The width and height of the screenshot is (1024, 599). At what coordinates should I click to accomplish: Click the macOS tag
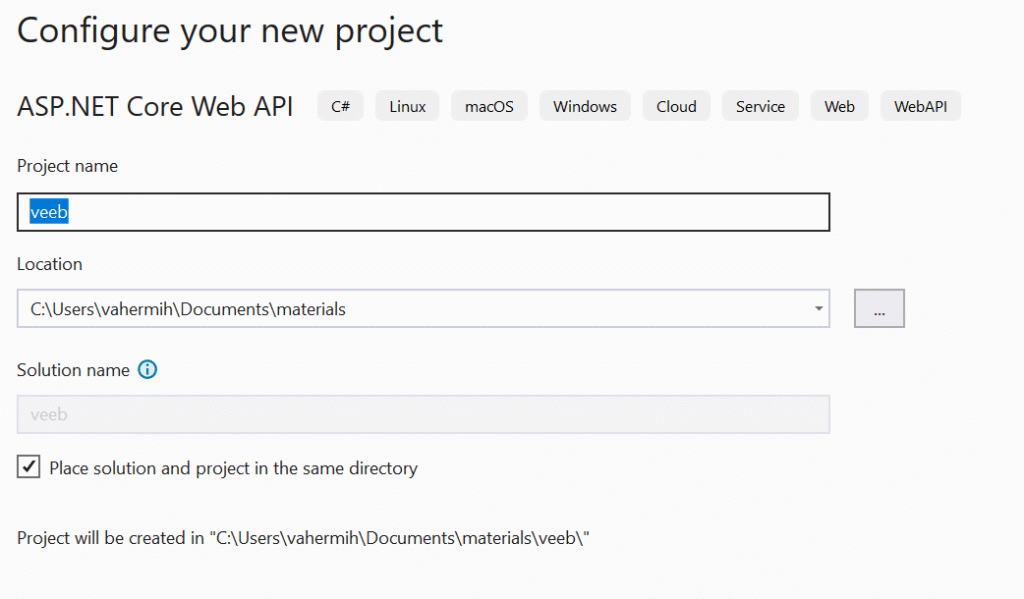tap(489, 106)
